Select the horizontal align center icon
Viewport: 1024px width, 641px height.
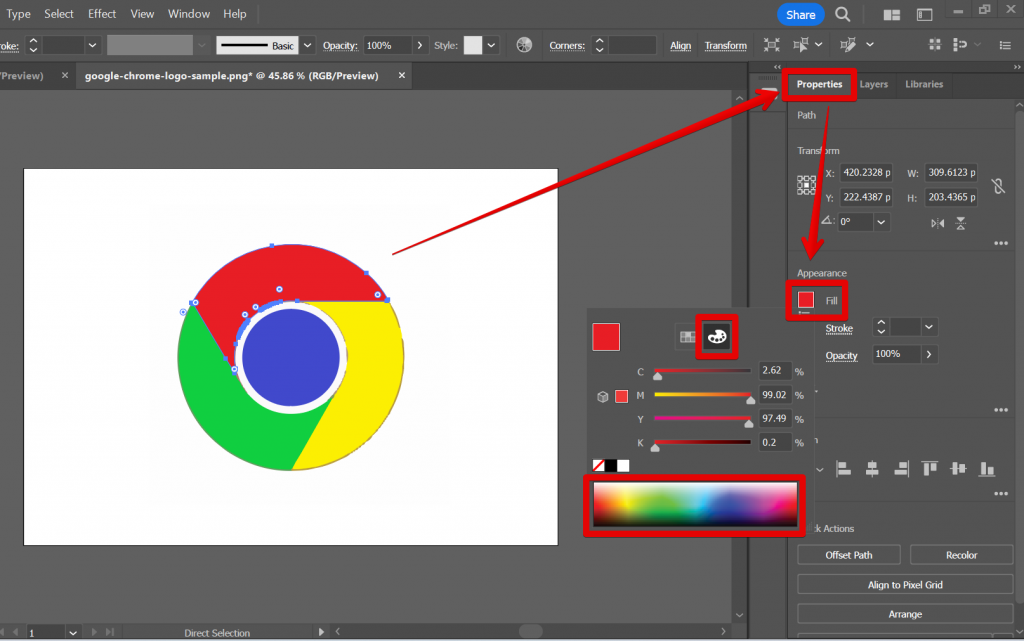pyautogui.click(x=871, y=469)
